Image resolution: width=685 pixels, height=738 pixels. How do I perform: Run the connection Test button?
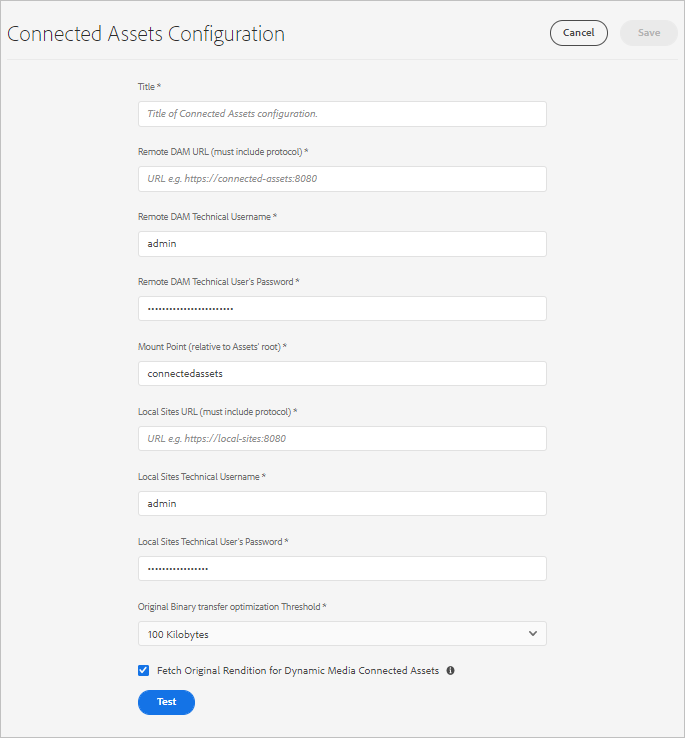(166, 702)
